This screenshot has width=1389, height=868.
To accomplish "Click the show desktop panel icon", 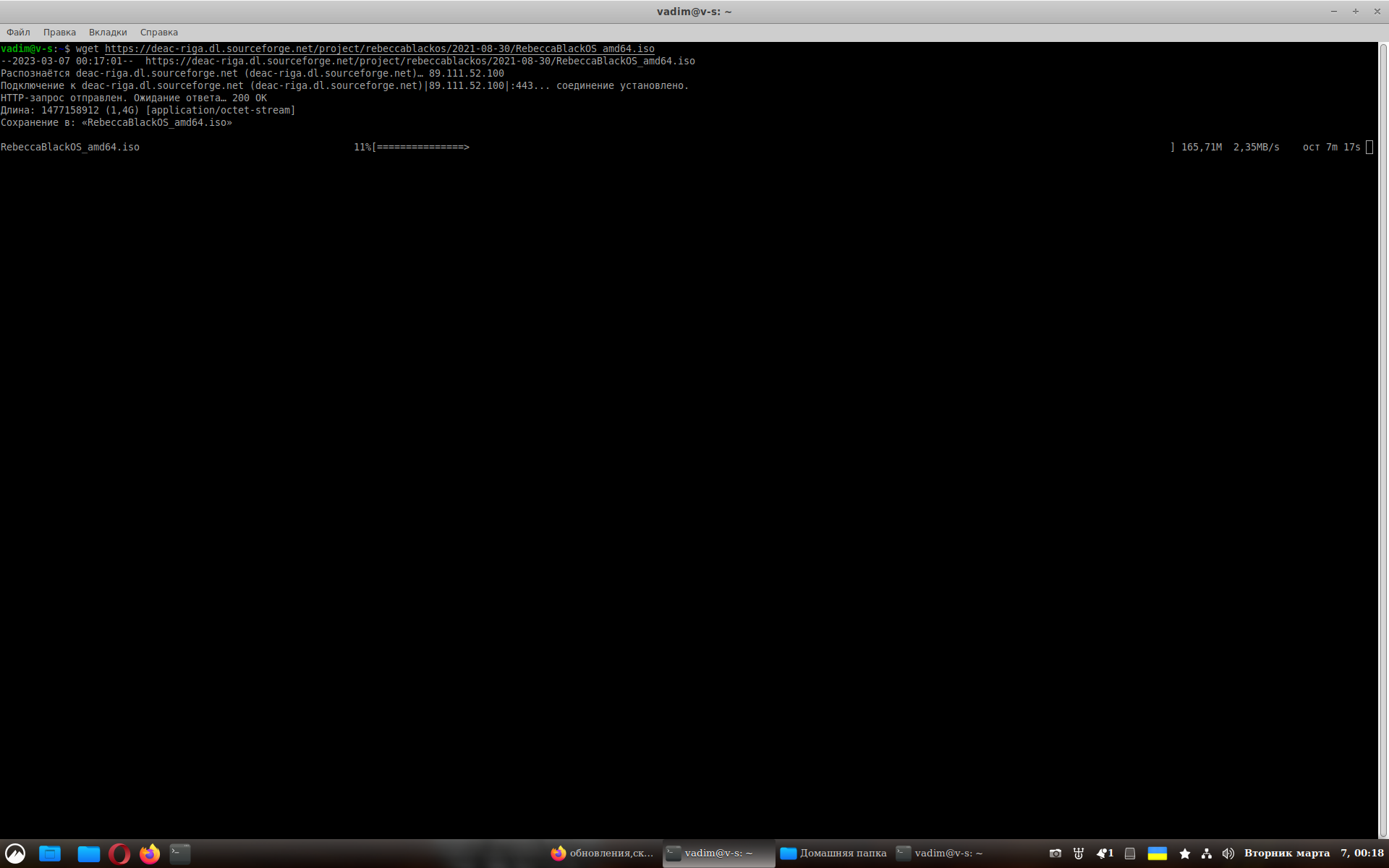I will pos(50,854).
